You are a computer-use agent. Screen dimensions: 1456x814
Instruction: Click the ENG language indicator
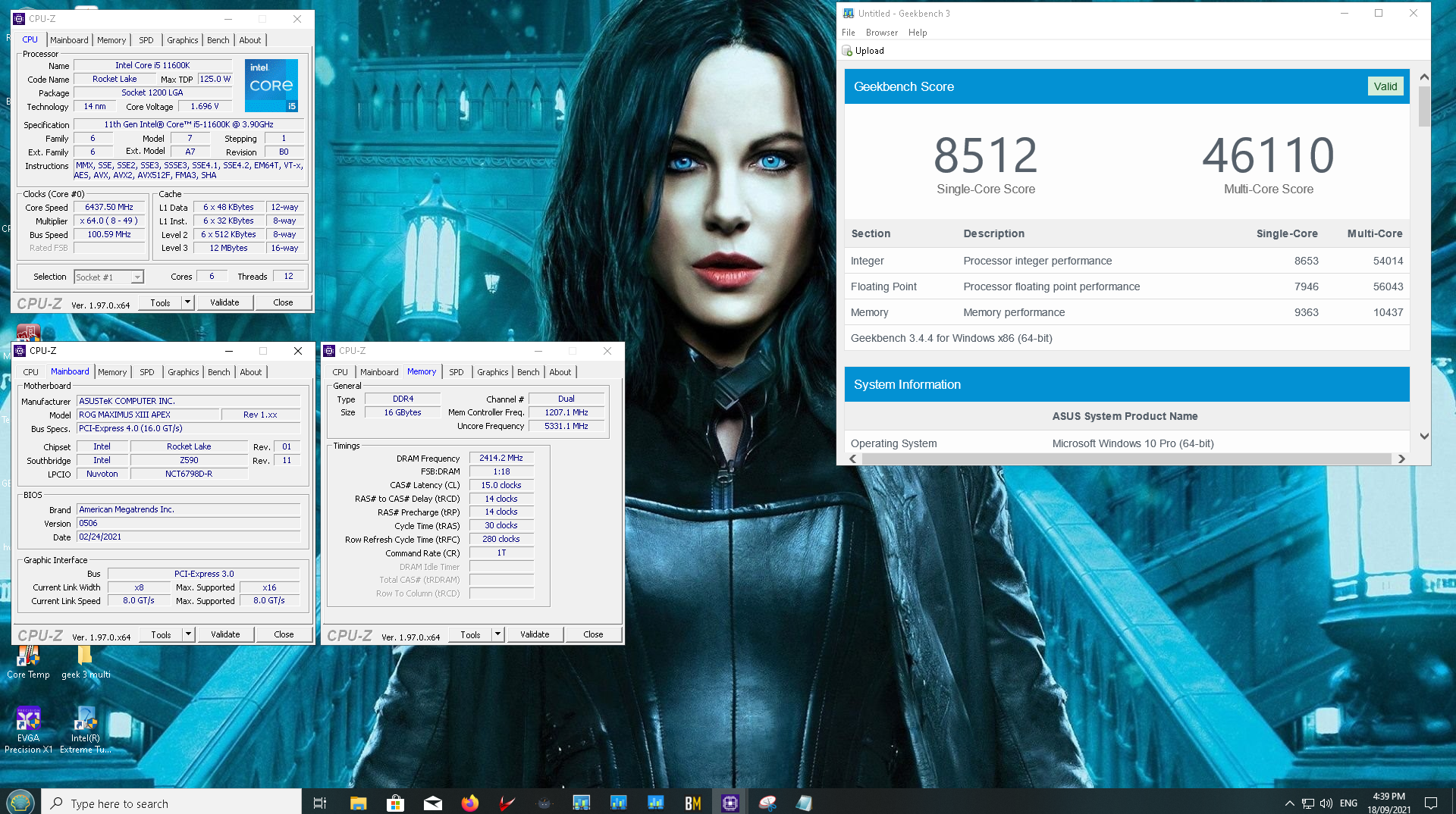click(x=1348, y=803)
